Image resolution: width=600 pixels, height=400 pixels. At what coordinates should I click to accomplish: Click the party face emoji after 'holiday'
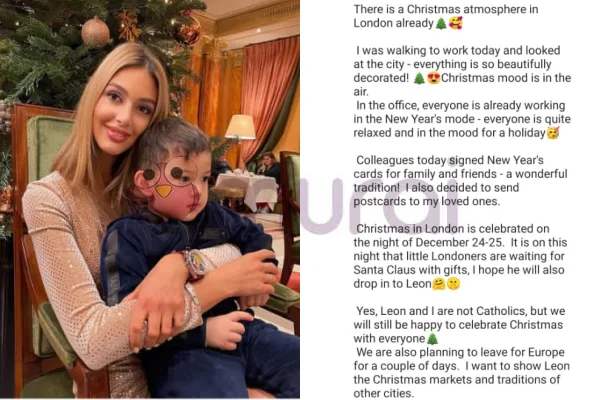(x=553, y=133)
